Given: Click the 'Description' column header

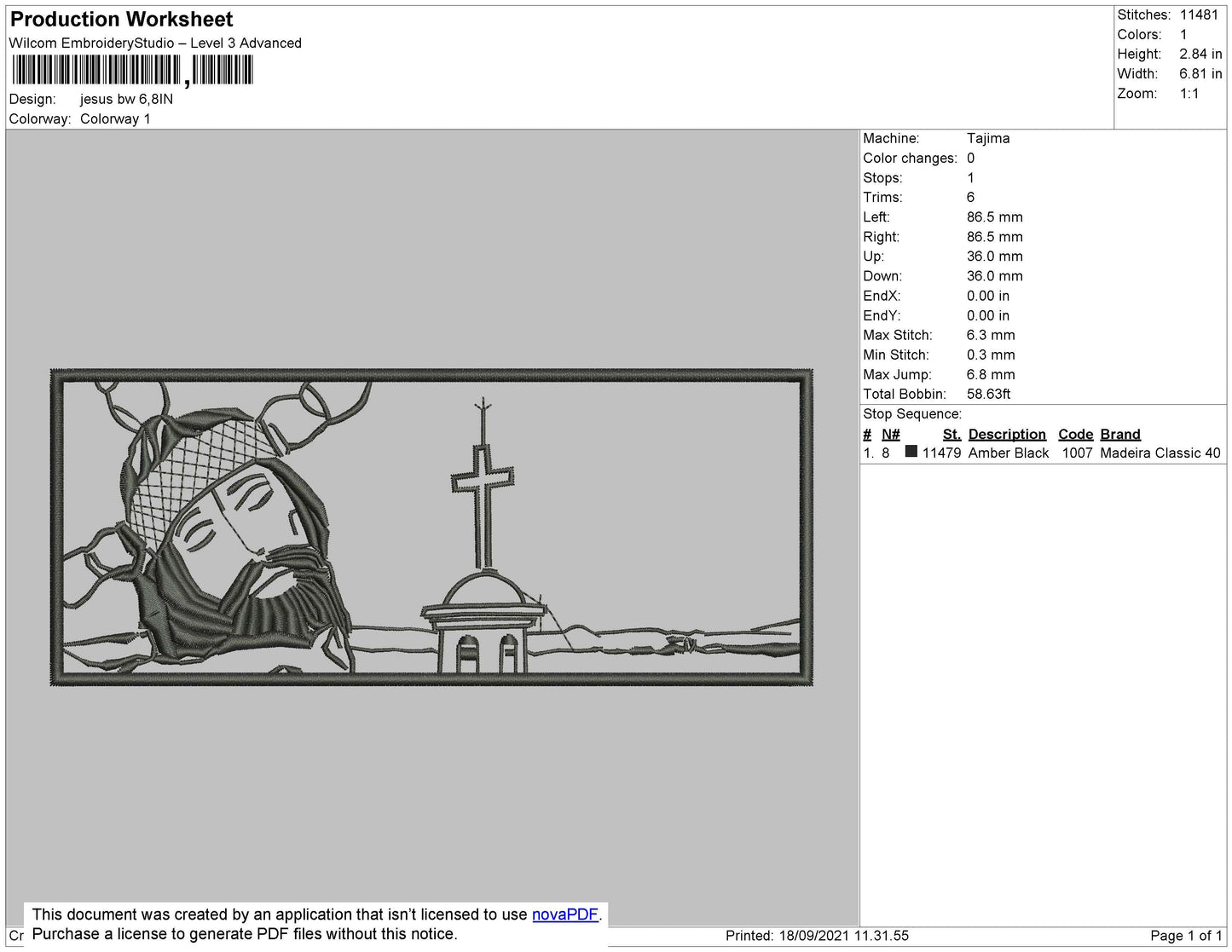Looking at the screenshot, I should pos(1007,434).
